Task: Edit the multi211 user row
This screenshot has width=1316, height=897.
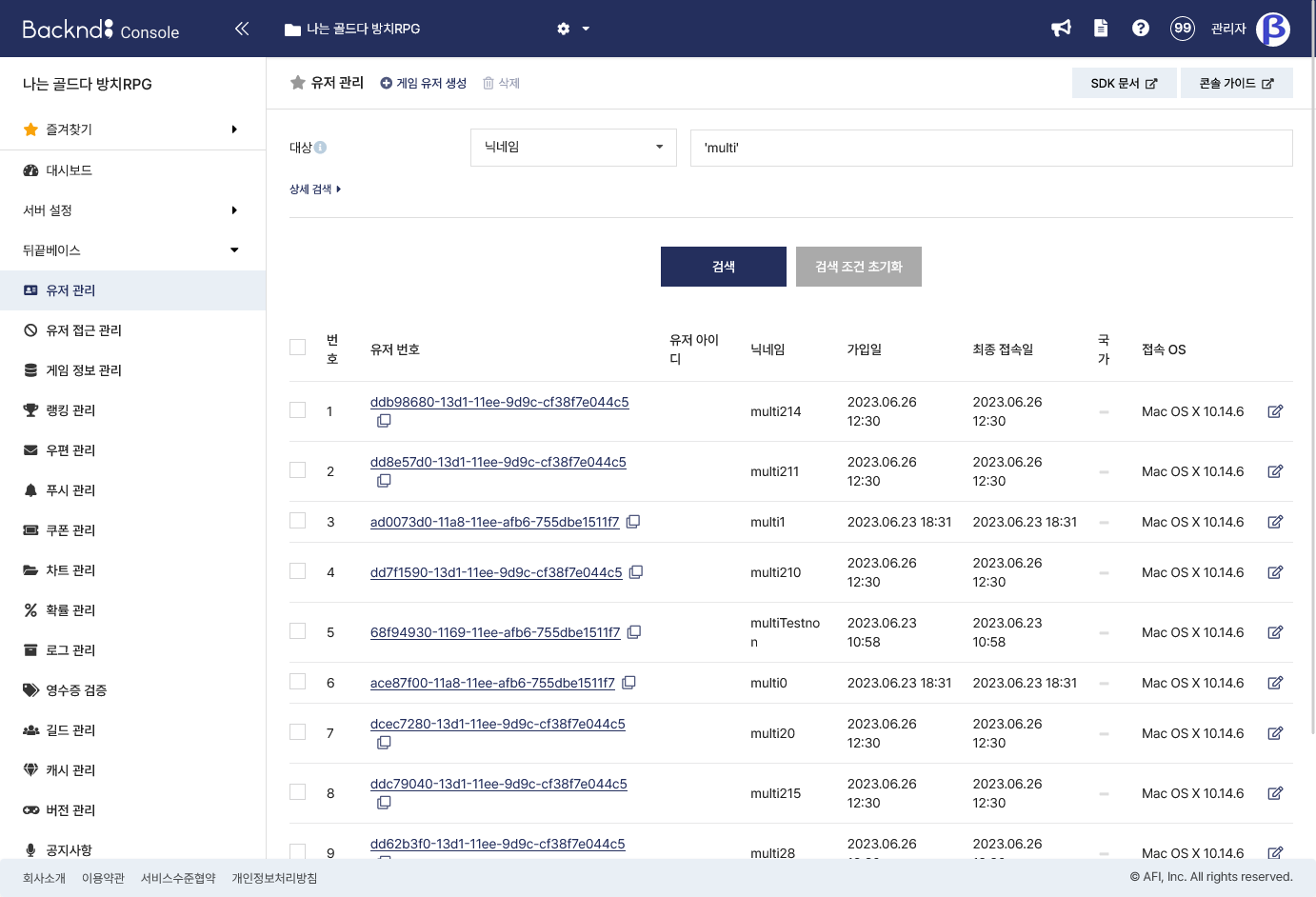Action: 1275,471
